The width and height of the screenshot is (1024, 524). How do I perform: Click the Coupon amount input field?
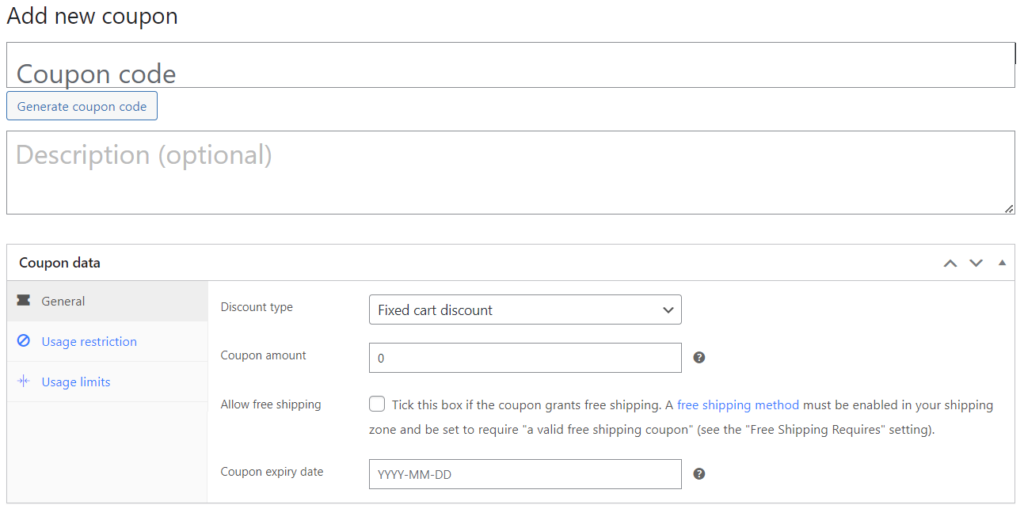(x=525, y=357)
